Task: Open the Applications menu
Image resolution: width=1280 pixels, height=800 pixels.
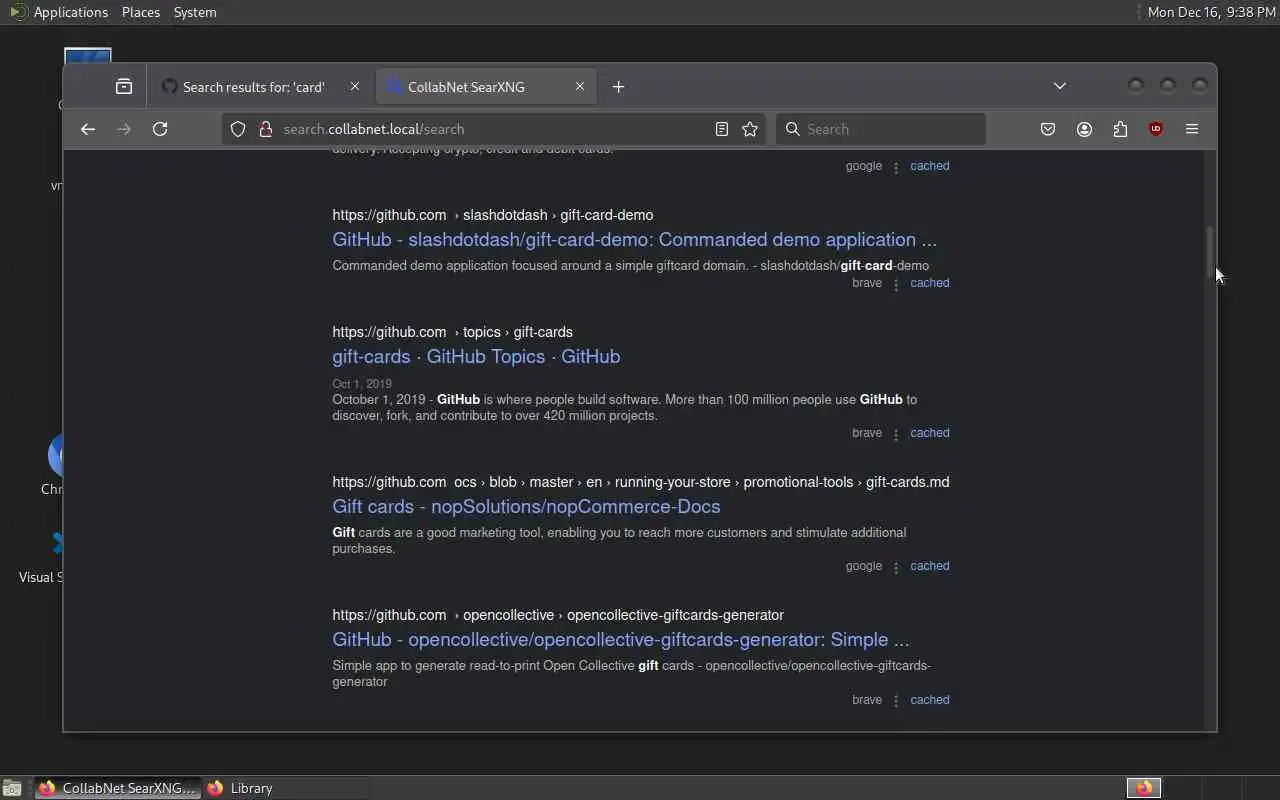Action: (70, 12)
